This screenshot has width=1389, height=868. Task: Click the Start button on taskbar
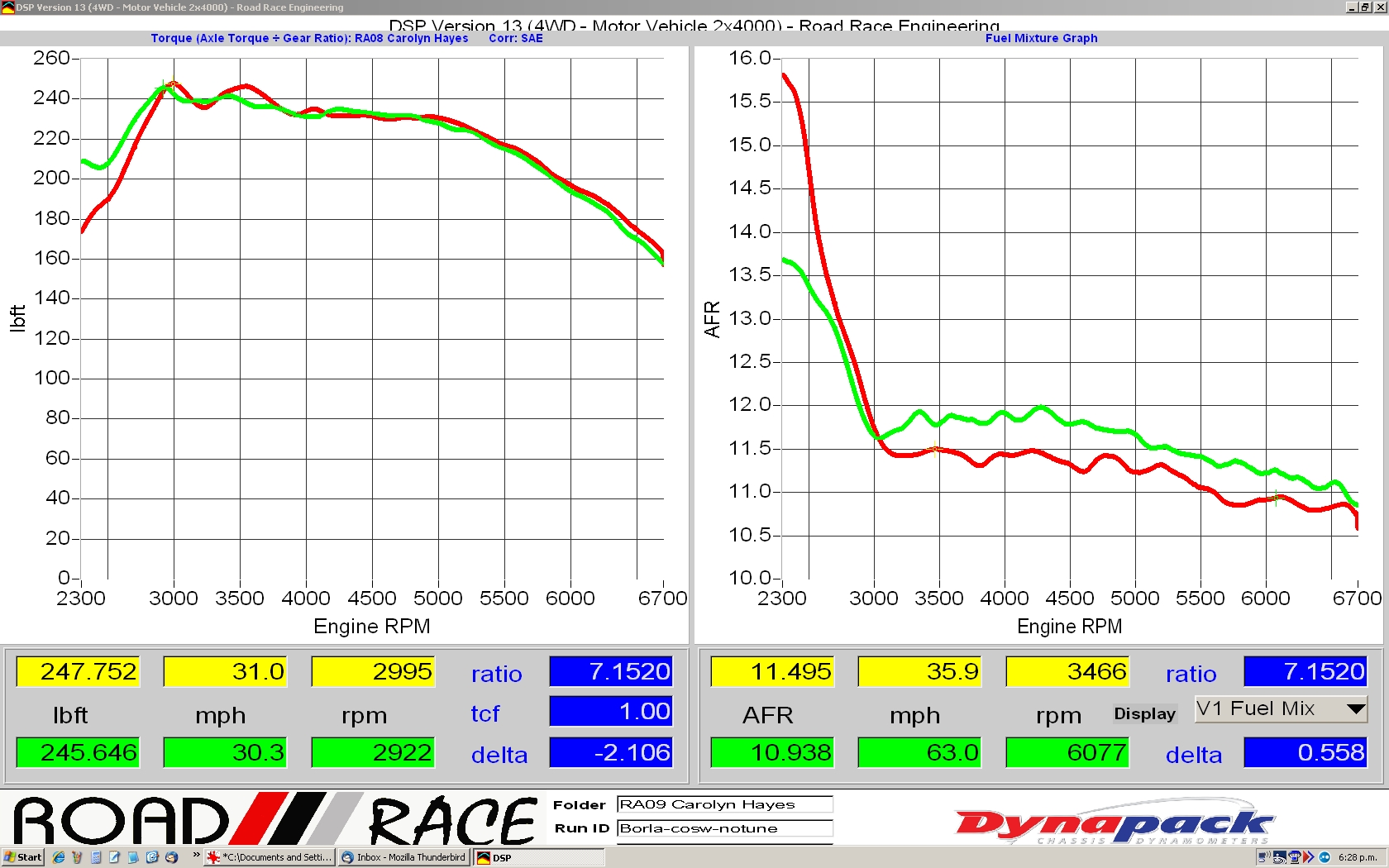tap(23, 857)
